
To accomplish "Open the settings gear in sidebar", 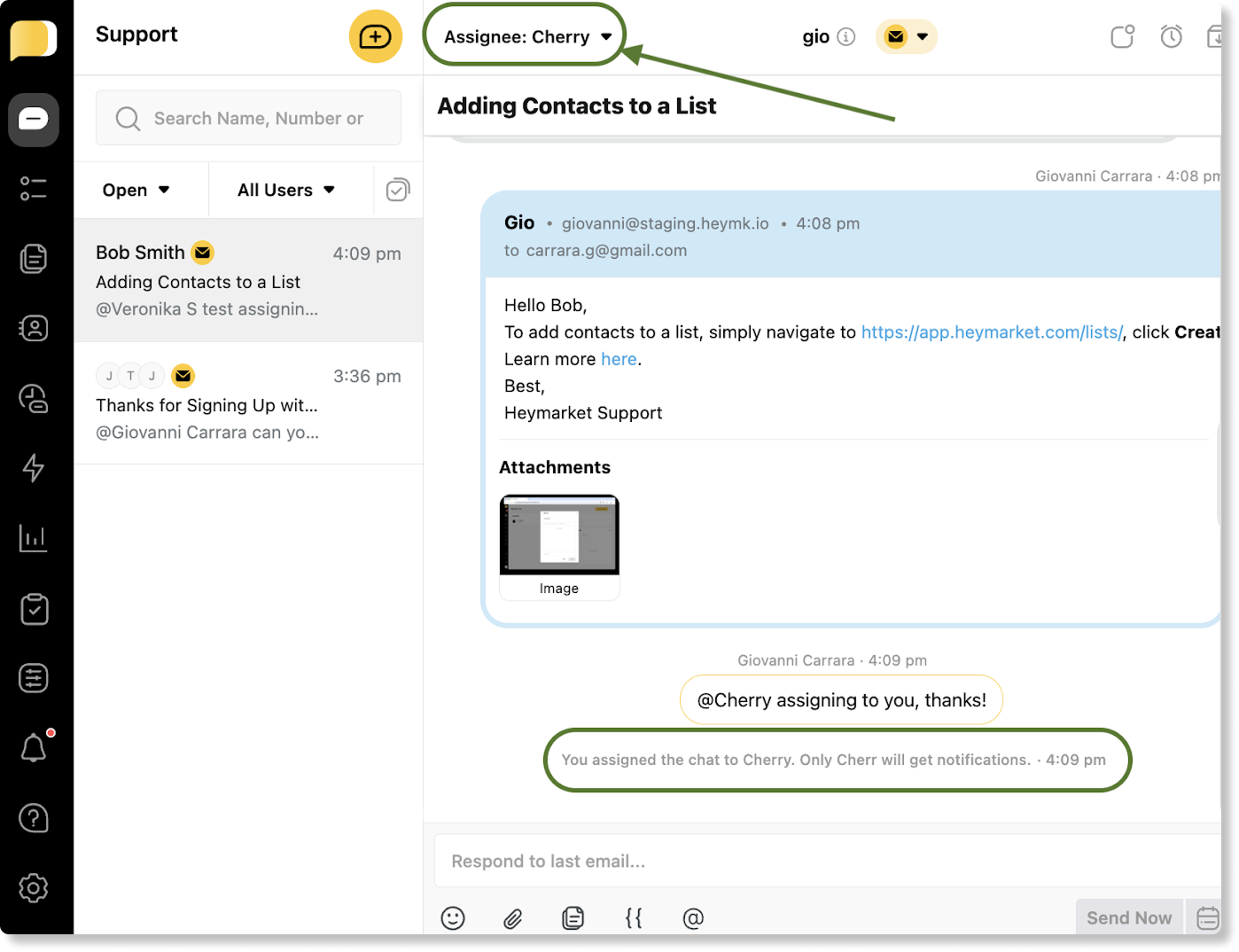I will 34,887.
